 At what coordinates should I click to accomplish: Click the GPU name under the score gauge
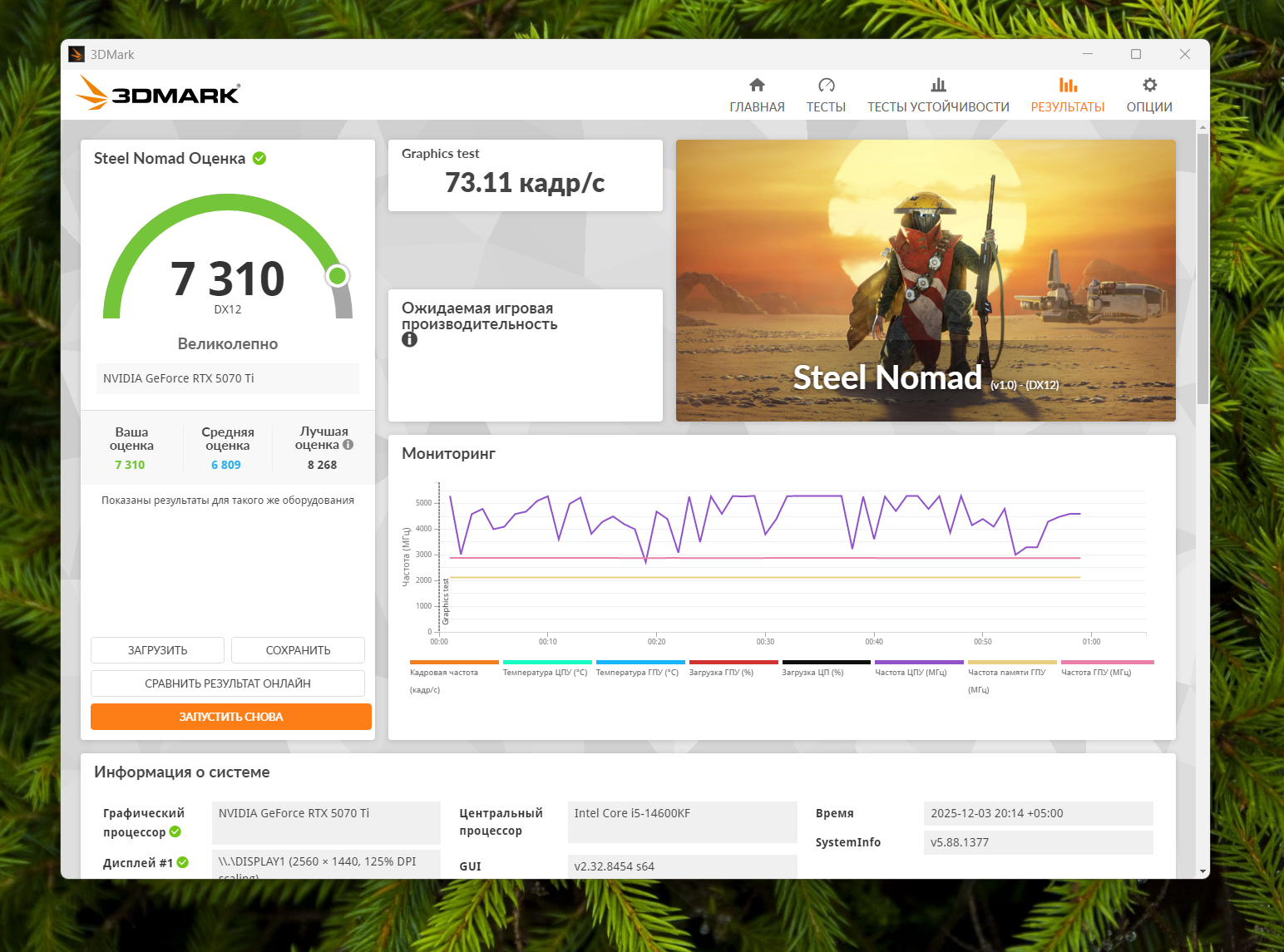tap(228, 378)
